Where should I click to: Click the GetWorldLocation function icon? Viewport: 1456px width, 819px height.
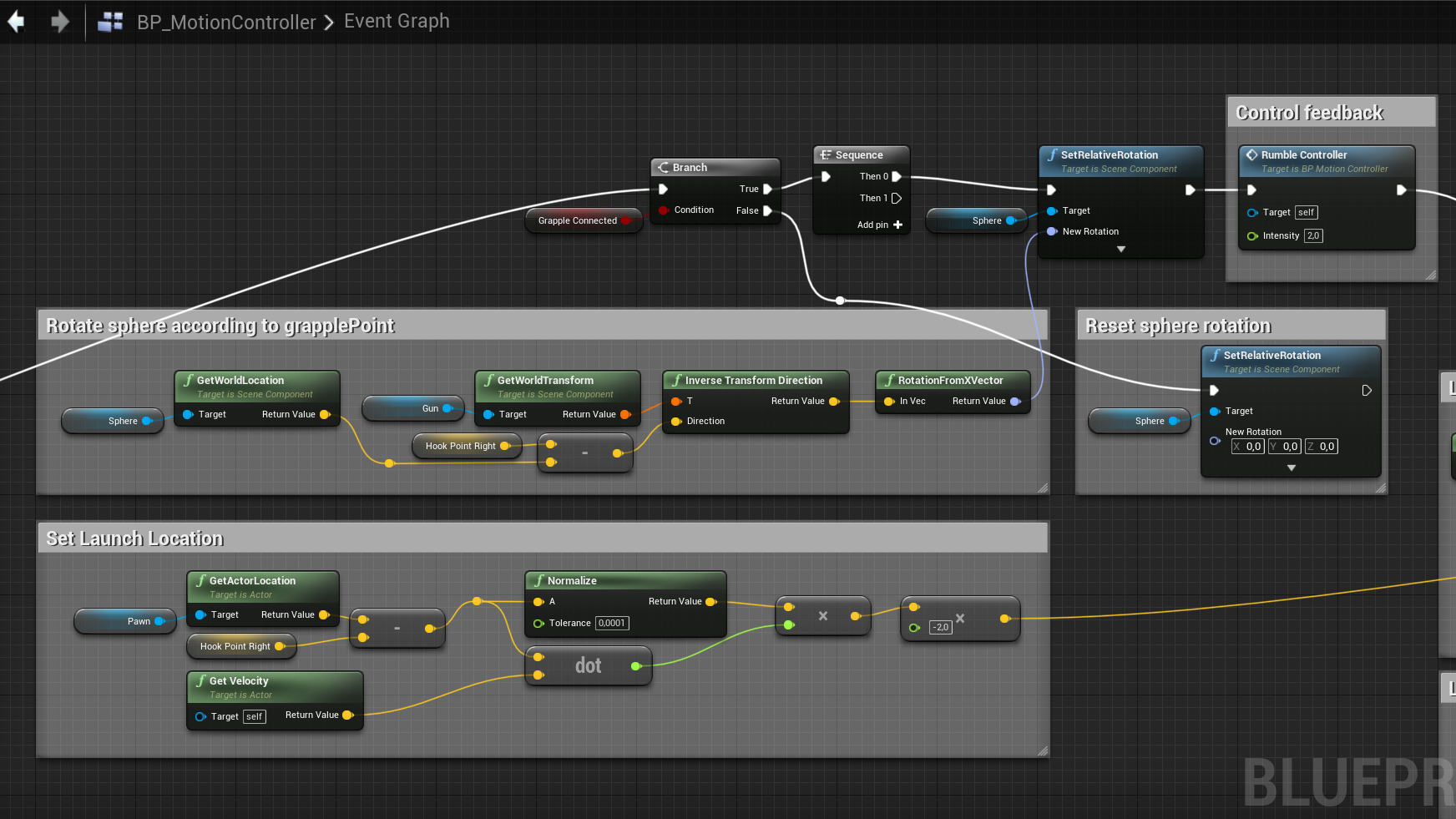[187, 380]
